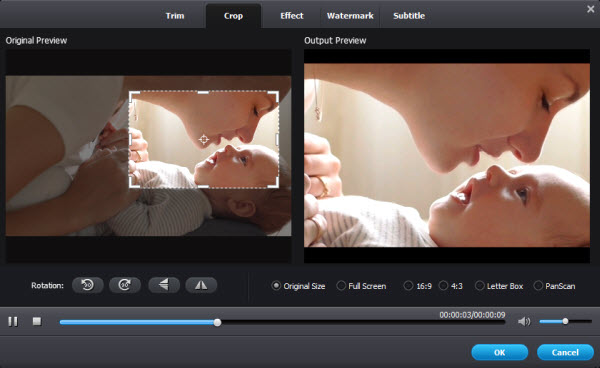The width and height of the screenshot is (600, 368).
Task: Stop the video playback
Action: click(37, 321)
